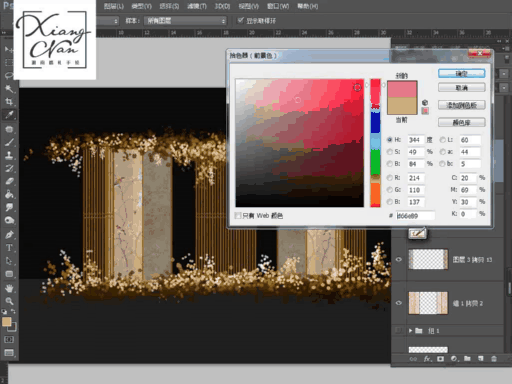Create a new group folder icon
This screenshot has height=384, width=512.
click(467, 359)
